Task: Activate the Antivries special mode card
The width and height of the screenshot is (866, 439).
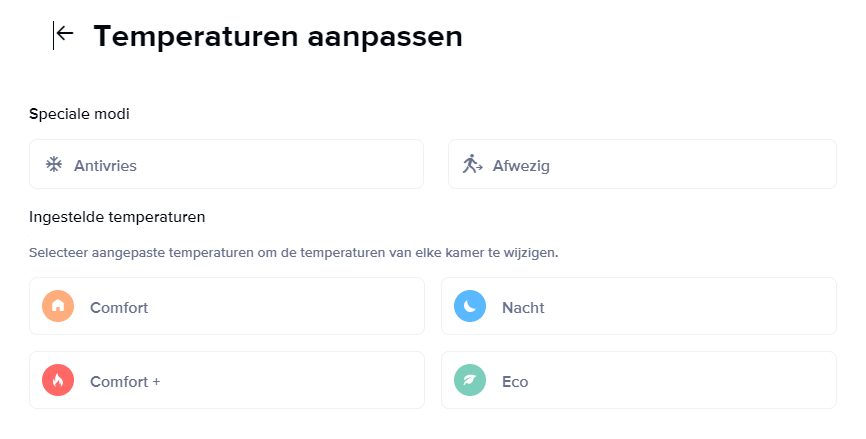Action: 226,164
